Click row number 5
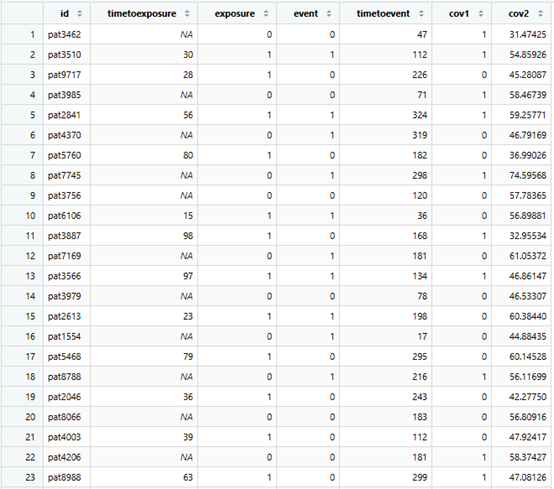 tap(33, 115)
